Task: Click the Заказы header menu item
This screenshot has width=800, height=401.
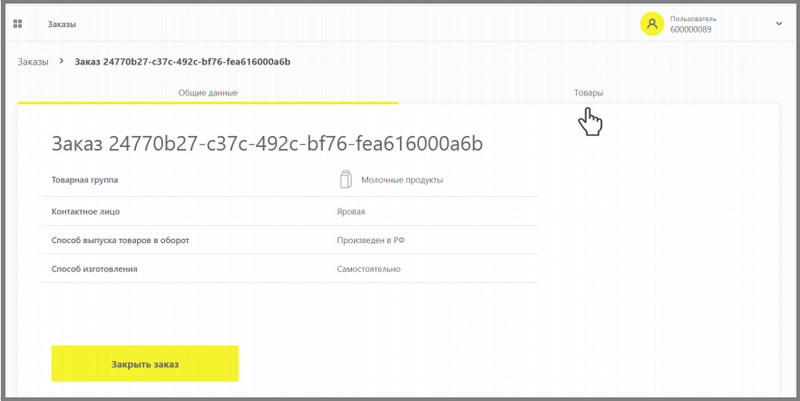Action: coord(62,24)
